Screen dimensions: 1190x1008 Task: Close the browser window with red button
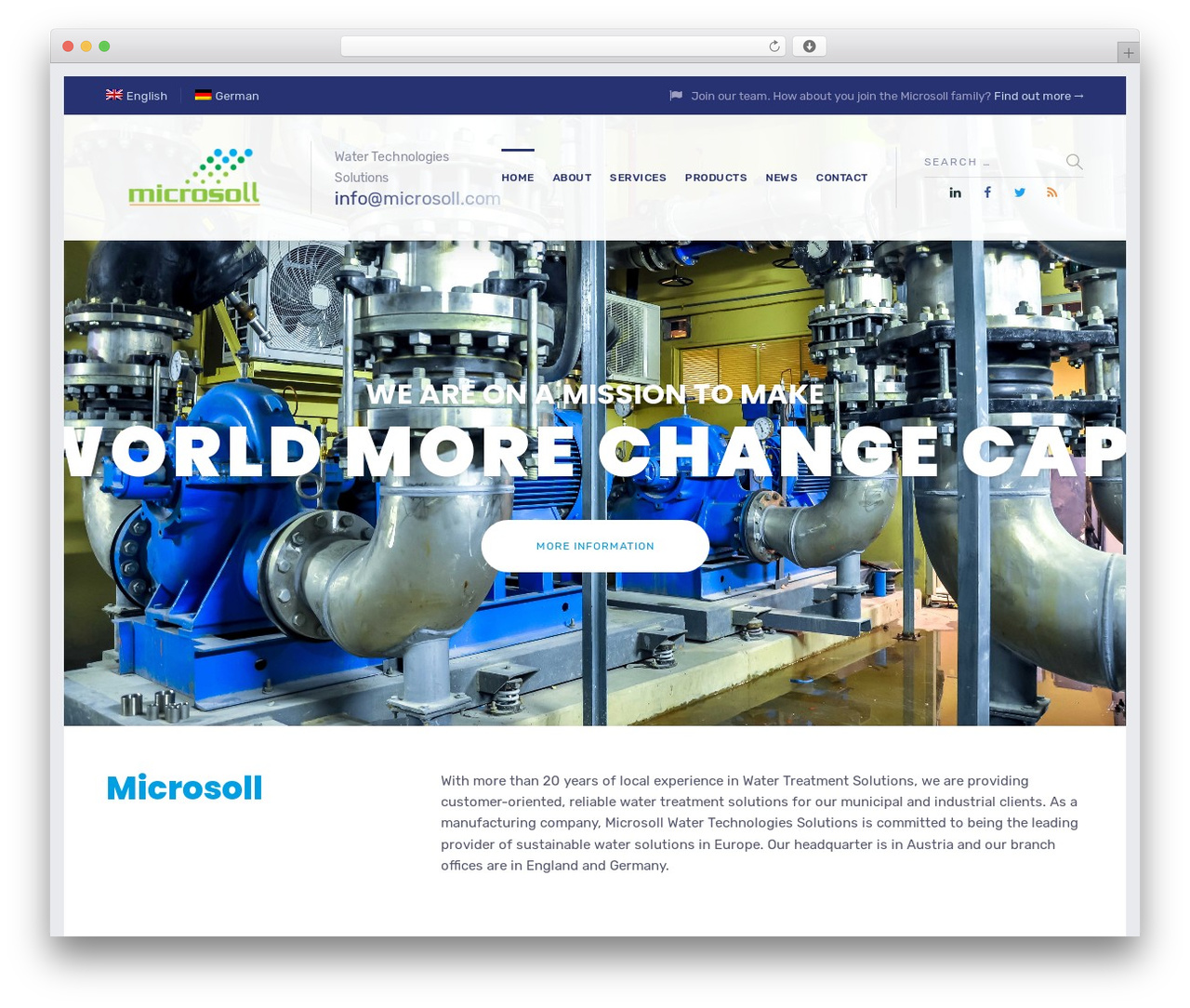pos(68,46)
